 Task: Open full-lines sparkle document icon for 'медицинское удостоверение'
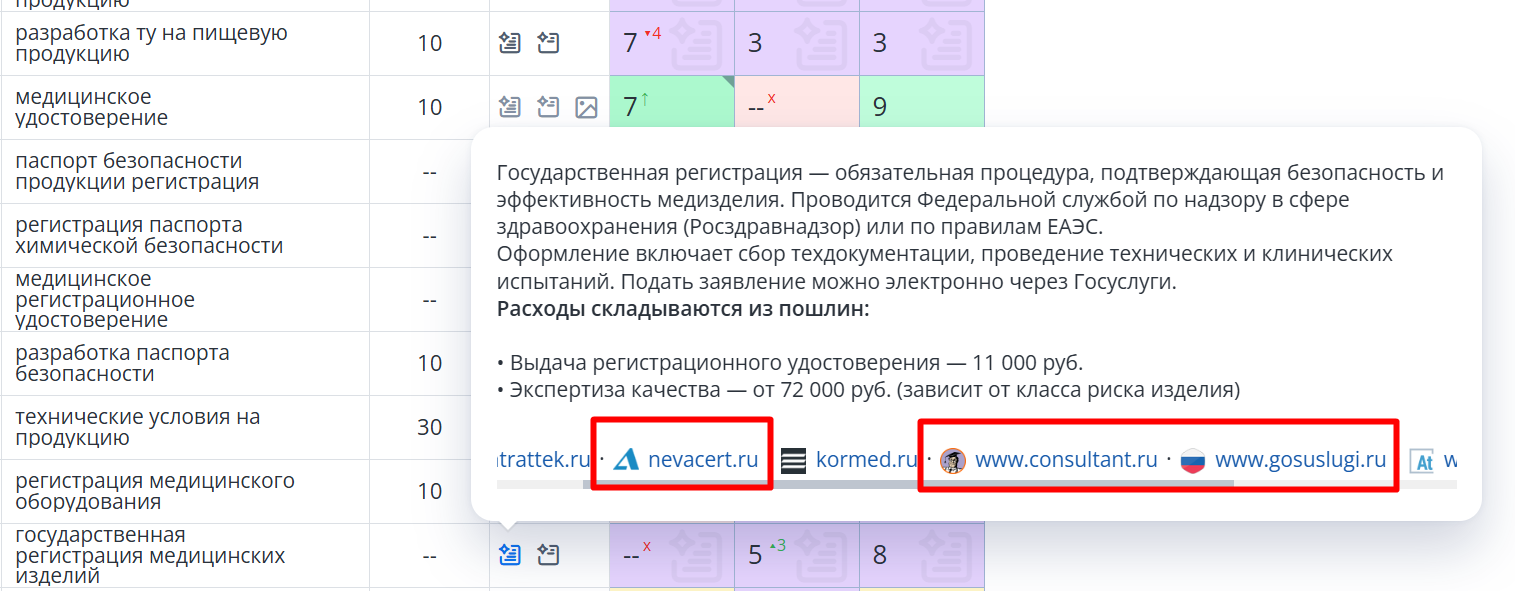coord(510,107)
